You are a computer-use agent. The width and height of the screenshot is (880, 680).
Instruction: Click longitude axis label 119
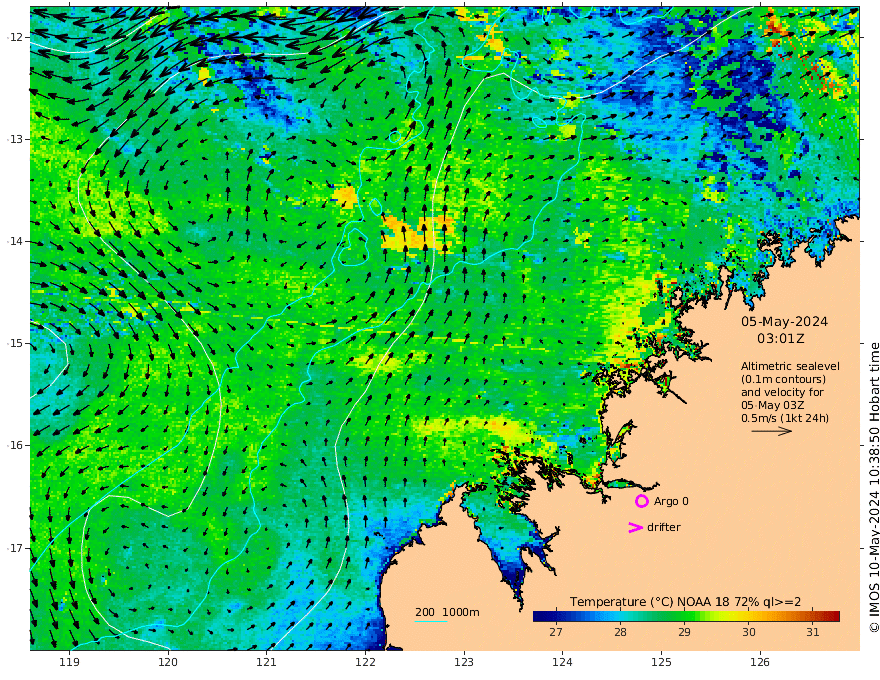tap(69, 662)
